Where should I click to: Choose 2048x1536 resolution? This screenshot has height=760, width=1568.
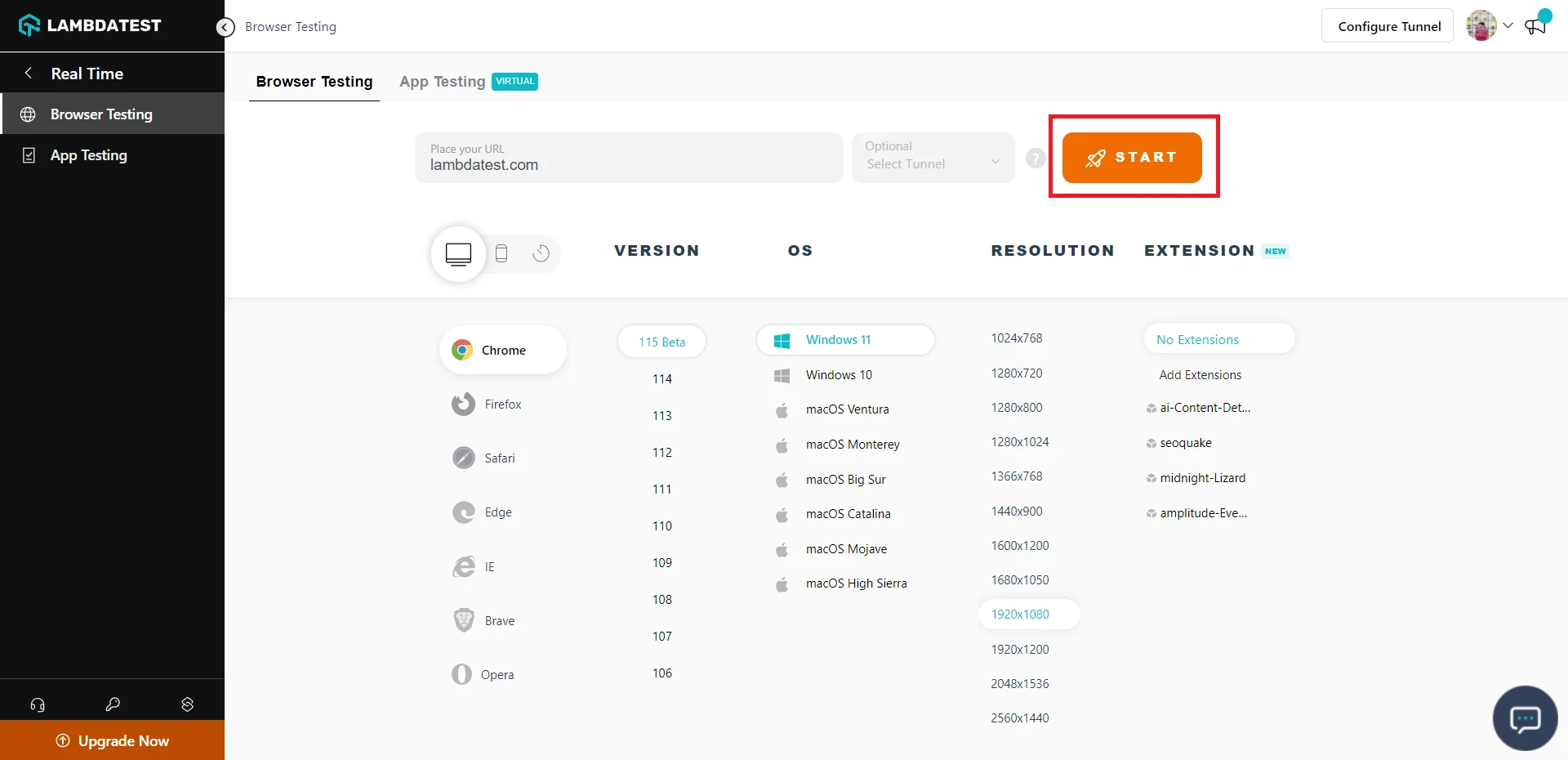1020,683
